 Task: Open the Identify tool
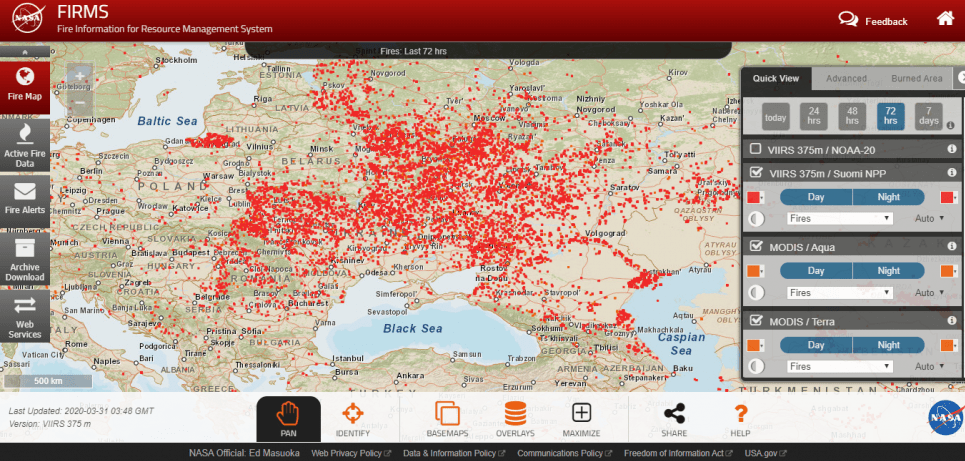352,418
